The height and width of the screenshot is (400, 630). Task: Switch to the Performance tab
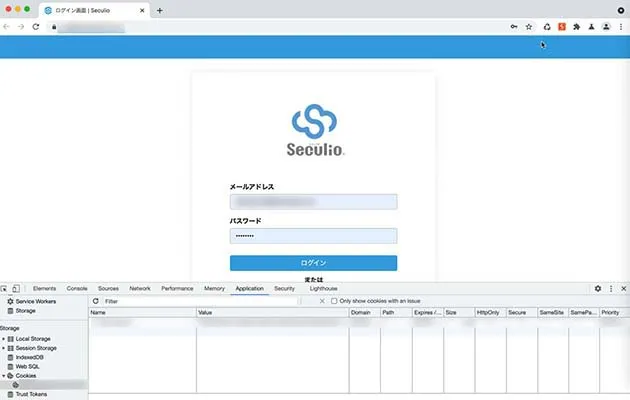(x=177, y=288)
